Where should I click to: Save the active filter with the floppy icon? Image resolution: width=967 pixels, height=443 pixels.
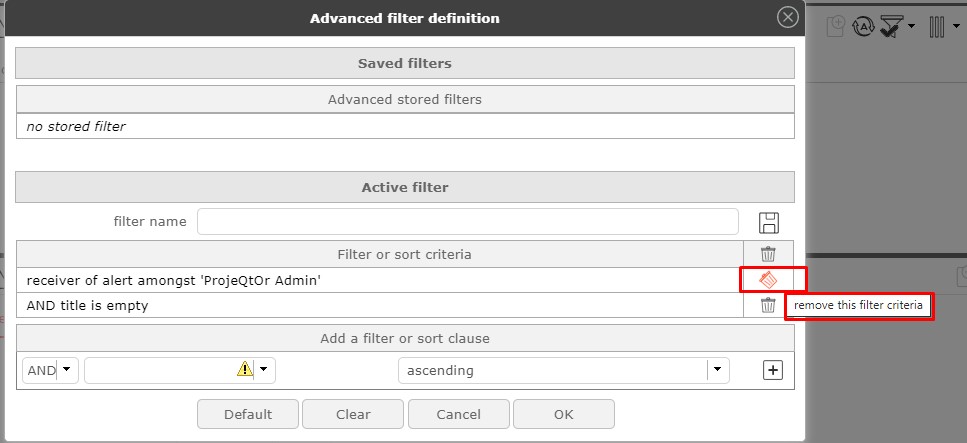(x=769, y=222)
